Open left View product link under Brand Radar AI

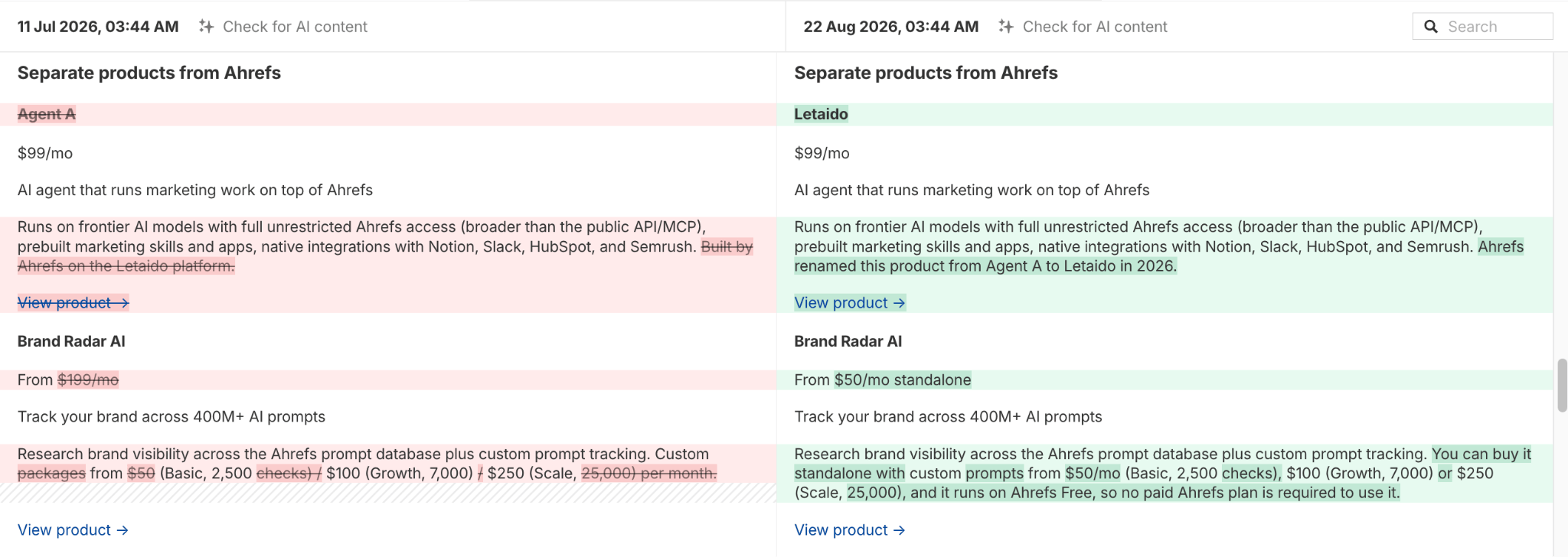[x=73, y=530]
